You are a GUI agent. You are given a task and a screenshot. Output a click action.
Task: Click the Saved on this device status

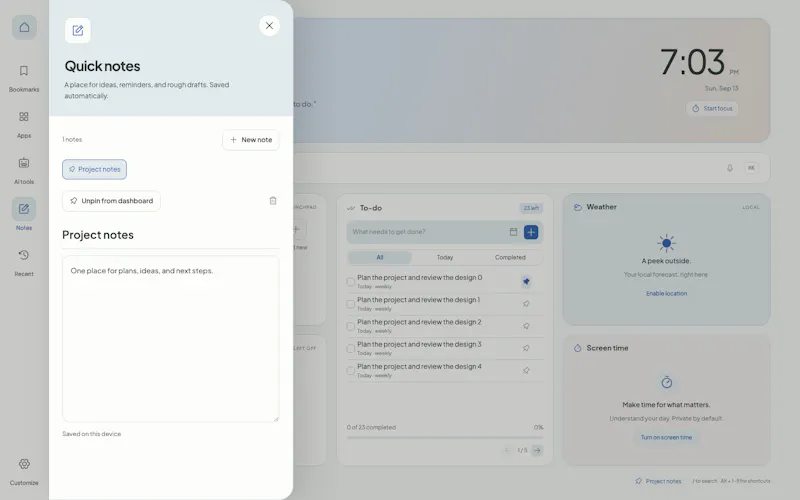click(x=92, y=434)
